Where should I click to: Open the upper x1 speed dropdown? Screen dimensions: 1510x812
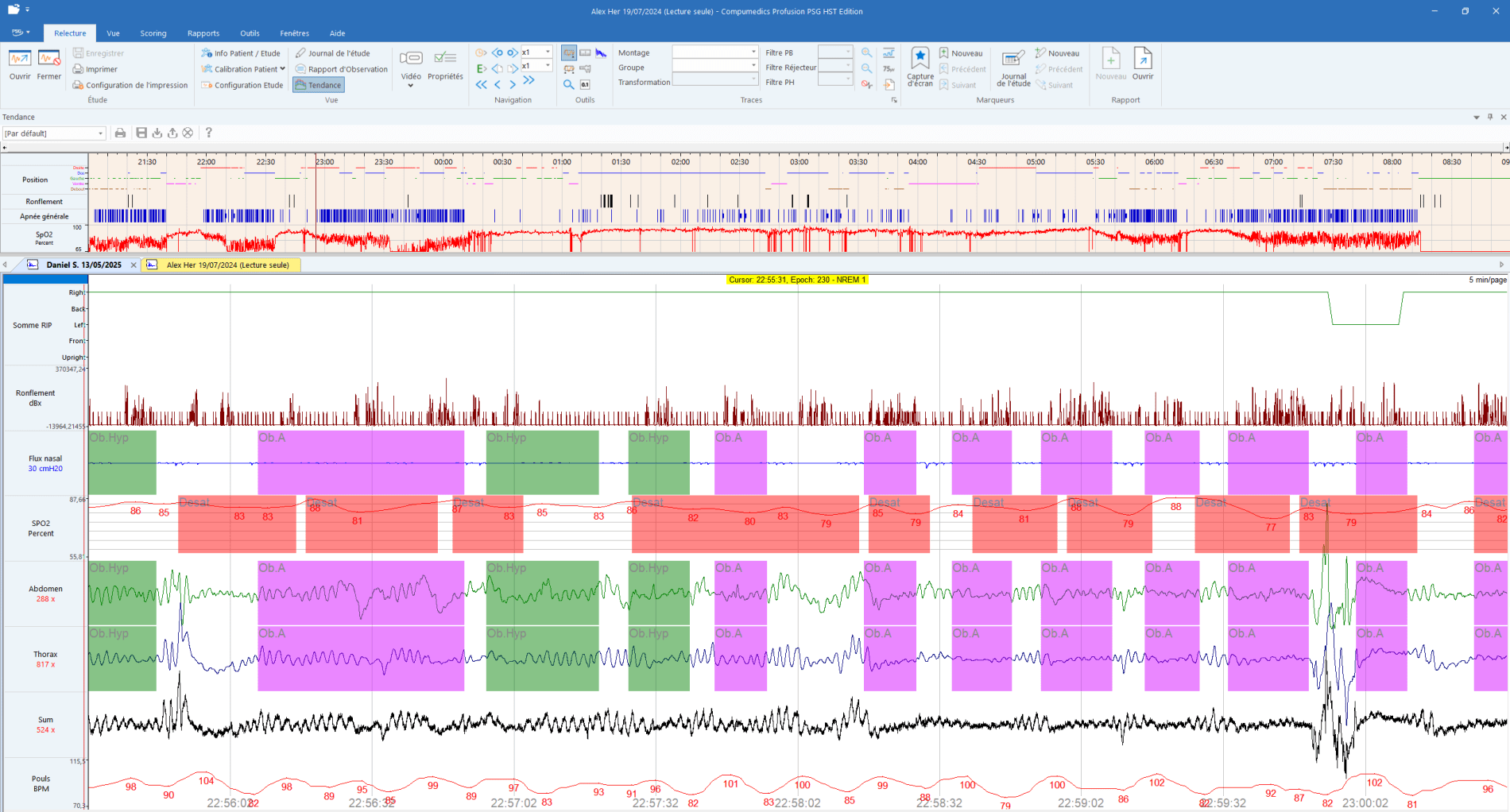(548, 52)
